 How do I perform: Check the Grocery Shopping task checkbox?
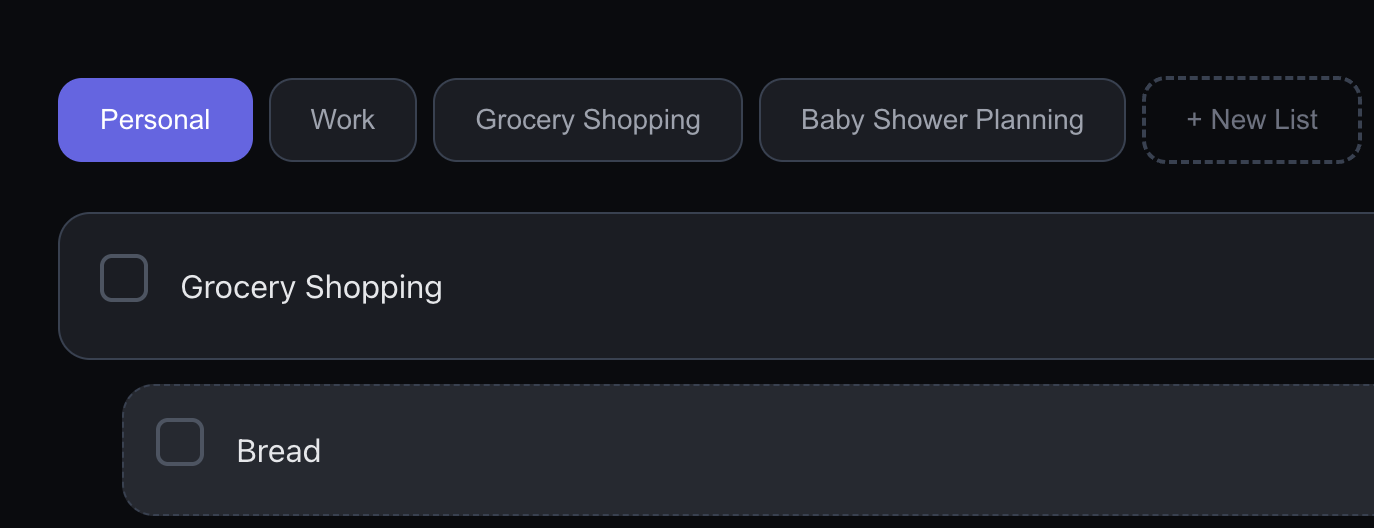point(124,278)
